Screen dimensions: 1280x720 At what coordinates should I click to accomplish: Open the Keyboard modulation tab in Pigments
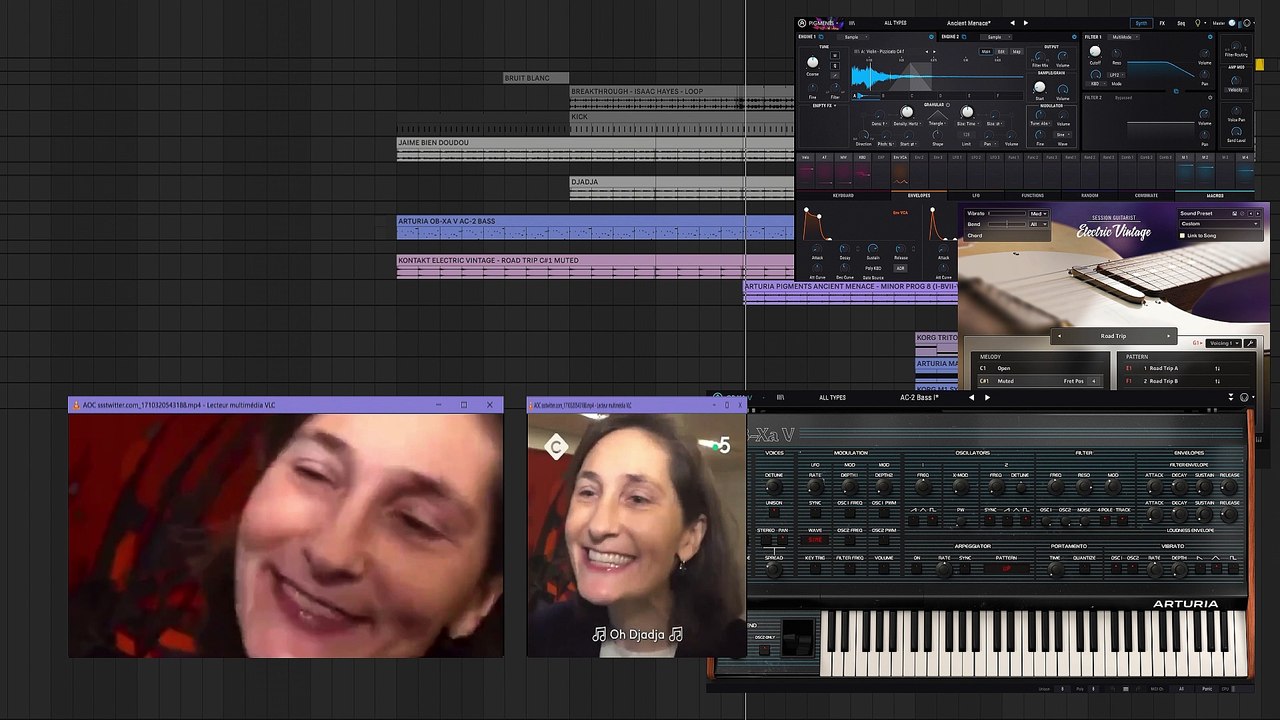pyautogui.click(x=843, y=196)
